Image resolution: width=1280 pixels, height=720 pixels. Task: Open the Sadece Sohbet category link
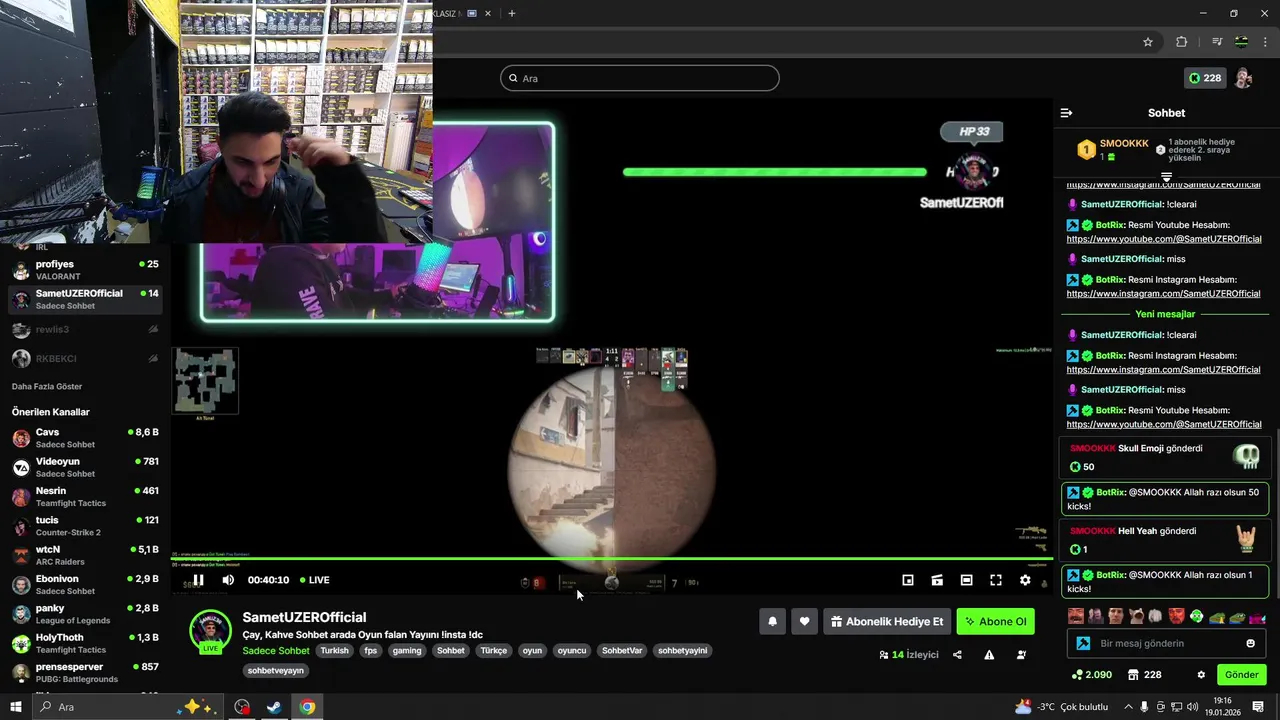[x=276, y=650]
